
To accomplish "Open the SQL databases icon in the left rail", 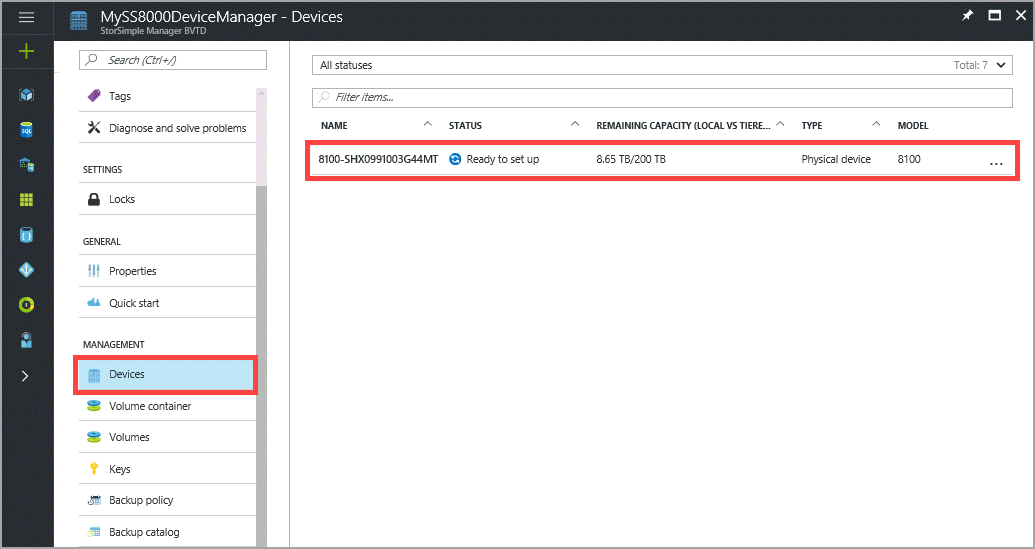I will tap(26, 130).
